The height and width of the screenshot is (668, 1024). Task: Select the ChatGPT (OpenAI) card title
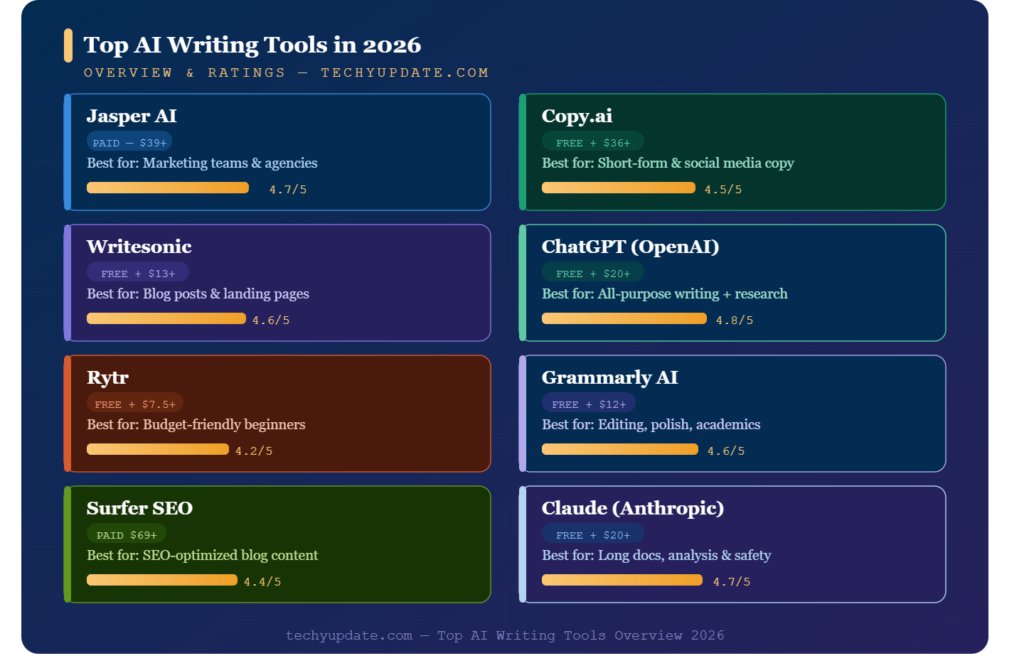tap(630, 247)
